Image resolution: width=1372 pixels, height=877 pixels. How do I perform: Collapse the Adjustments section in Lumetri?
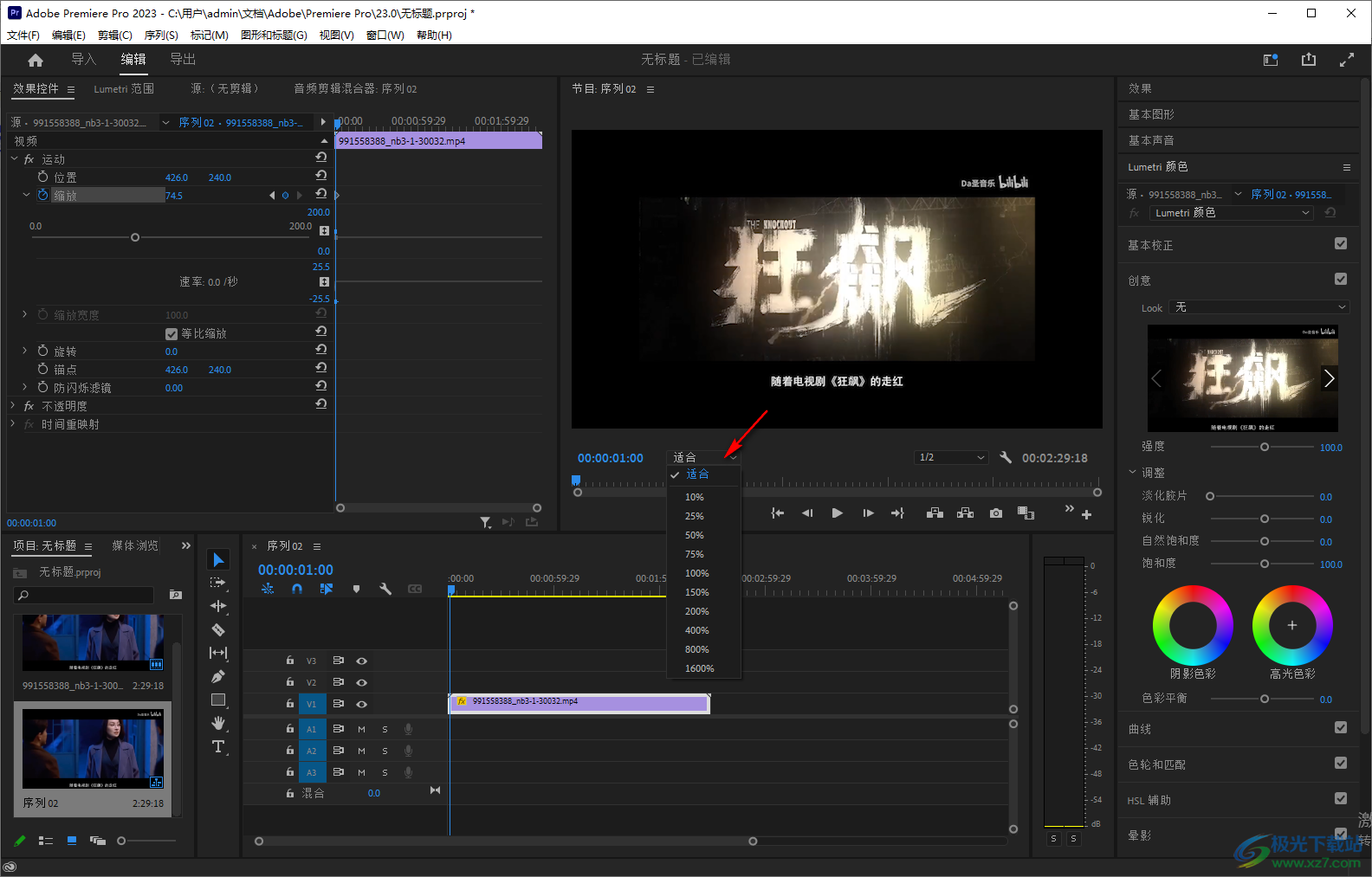tap(1132, 472)
